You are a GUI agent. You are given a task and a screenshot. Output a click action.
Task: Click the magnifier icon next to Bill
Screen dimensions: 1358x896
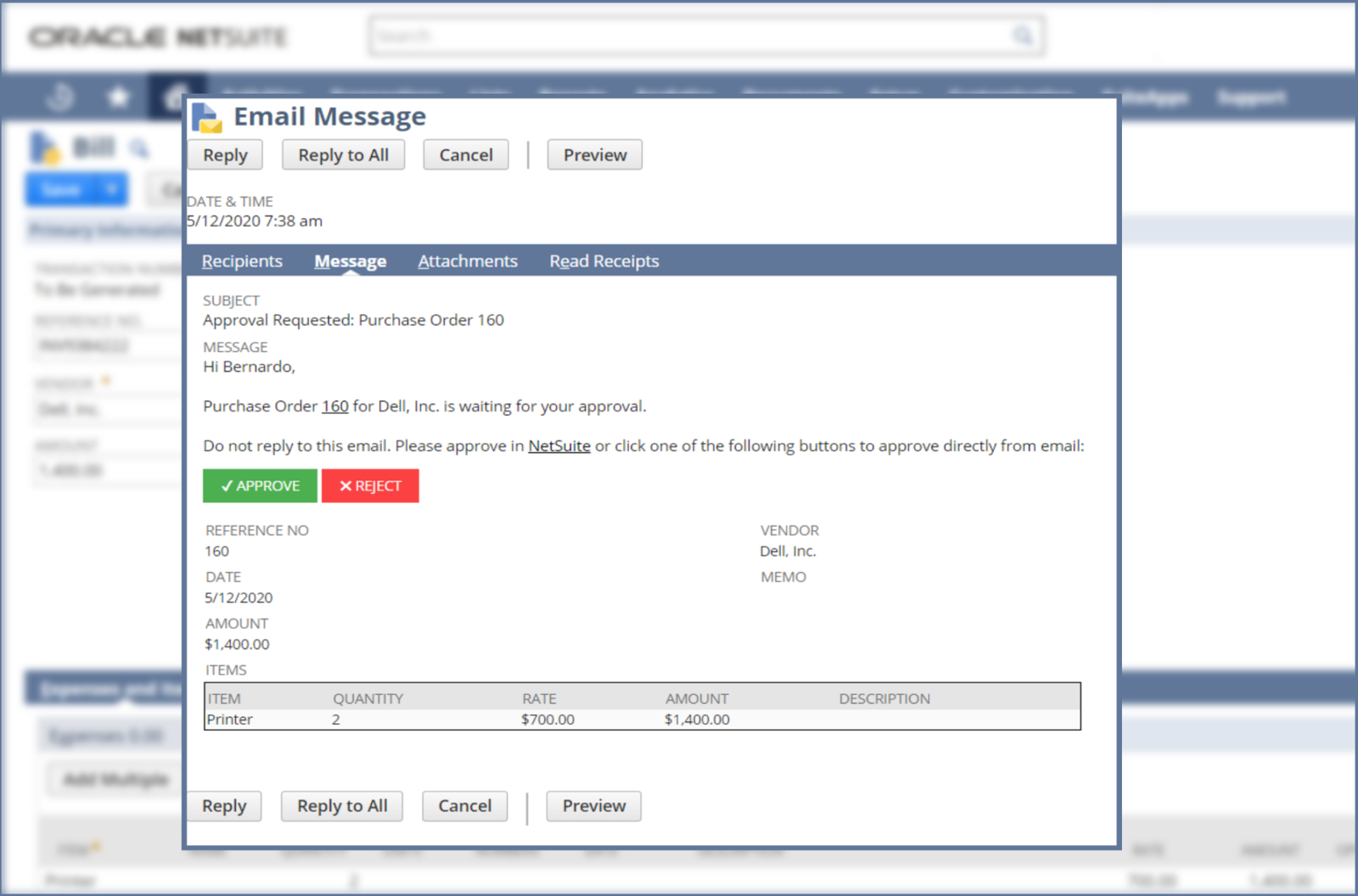pos(139,149)
